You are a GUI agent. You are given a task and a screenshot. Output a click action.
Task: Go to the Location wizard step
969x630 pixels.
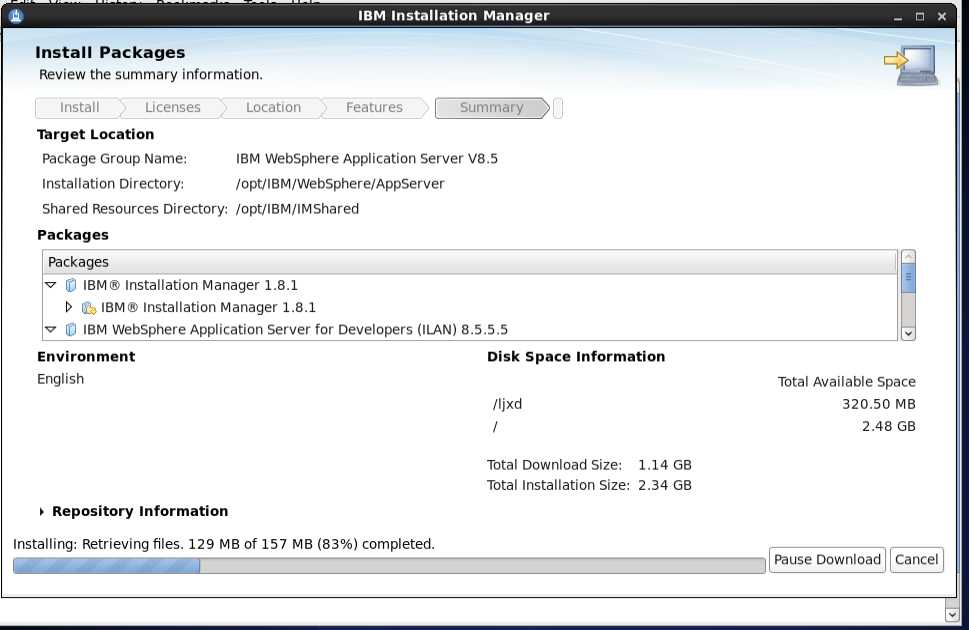pyautogui.click(x=273, y=108)
